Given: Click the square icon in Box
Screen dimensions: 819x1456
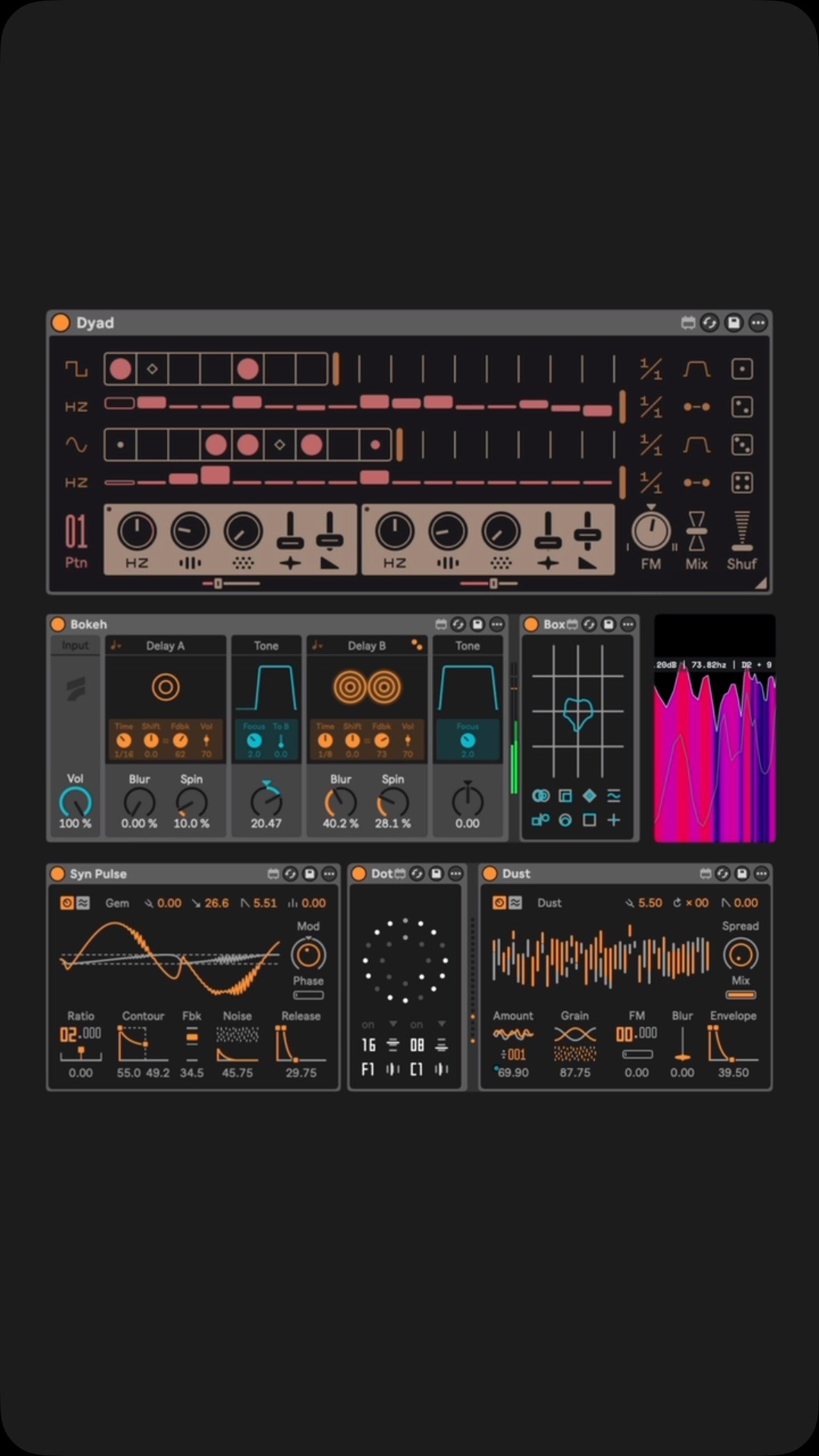Looking at the screenshot, I should click(x=589, y=820).
